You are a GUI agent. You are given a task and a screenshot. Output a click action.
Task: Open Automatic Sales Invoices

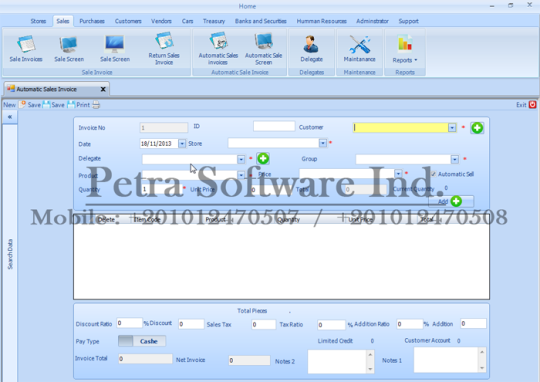tap(218, 49)
